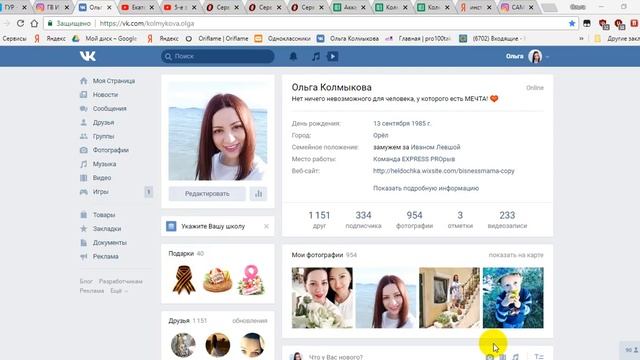Open Ольга account menu dropdown
The height and width of the screenshot is (360, 640).
pyautogui.click(x=527, y=56)
